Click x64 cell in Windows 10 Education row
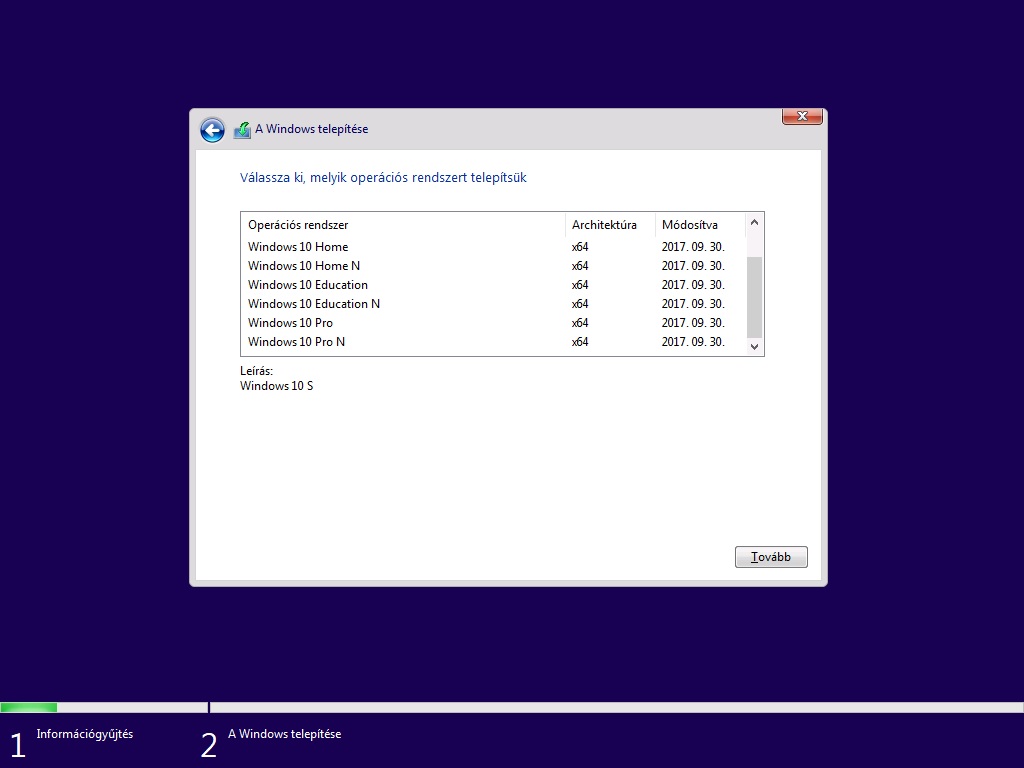The image size is (1024, 768). click(x=580, y=285)
